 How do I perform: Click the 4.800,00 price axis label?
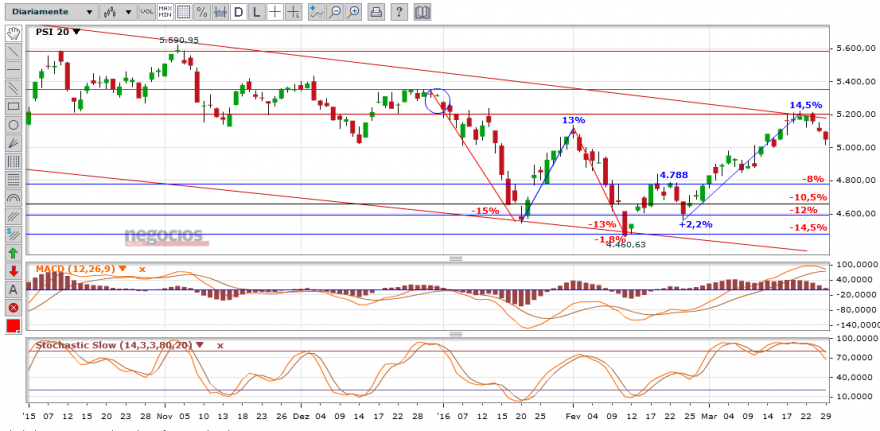(x=856, y=181)
